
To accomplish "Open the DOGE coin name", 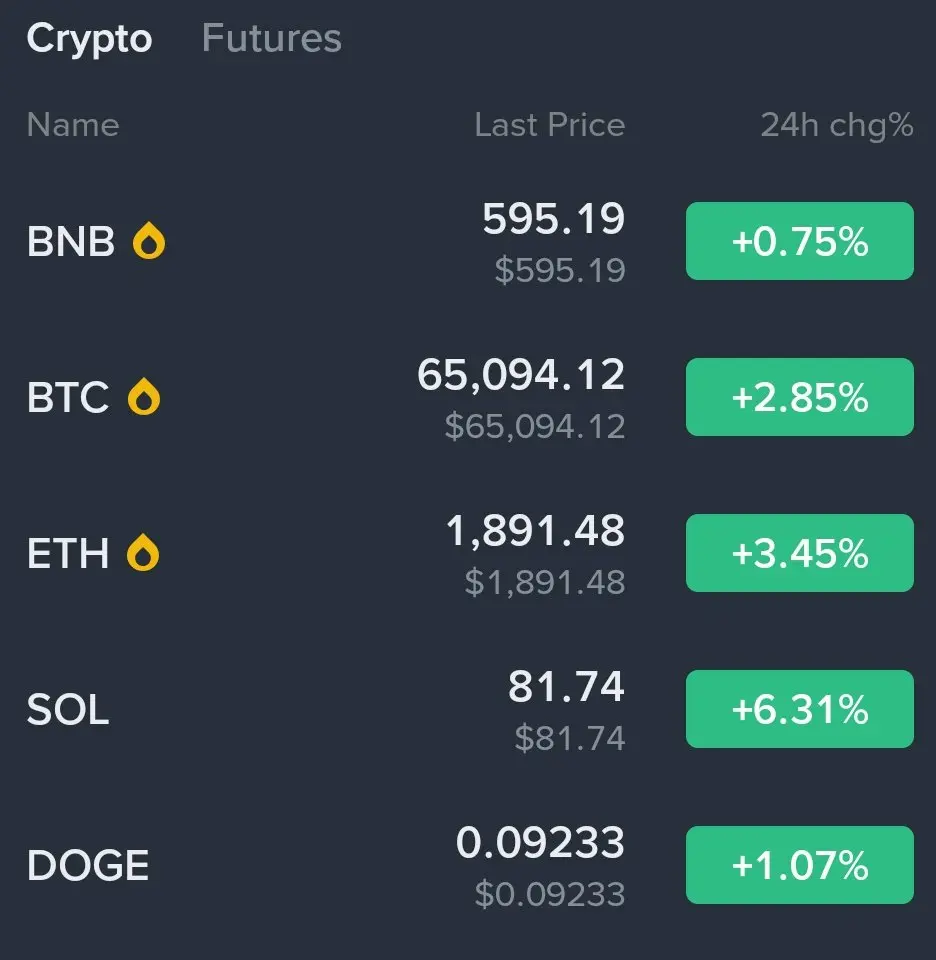I will tap(88, 866).
